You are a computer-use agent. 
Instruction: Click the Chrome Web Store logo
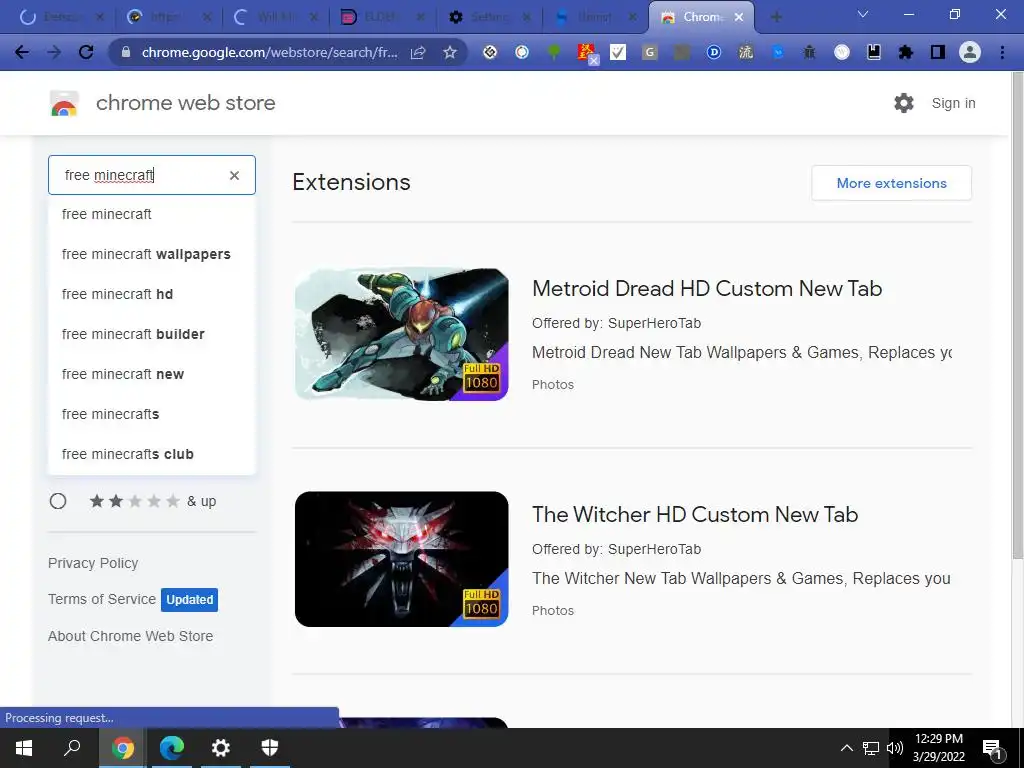(x=64, y=103)
